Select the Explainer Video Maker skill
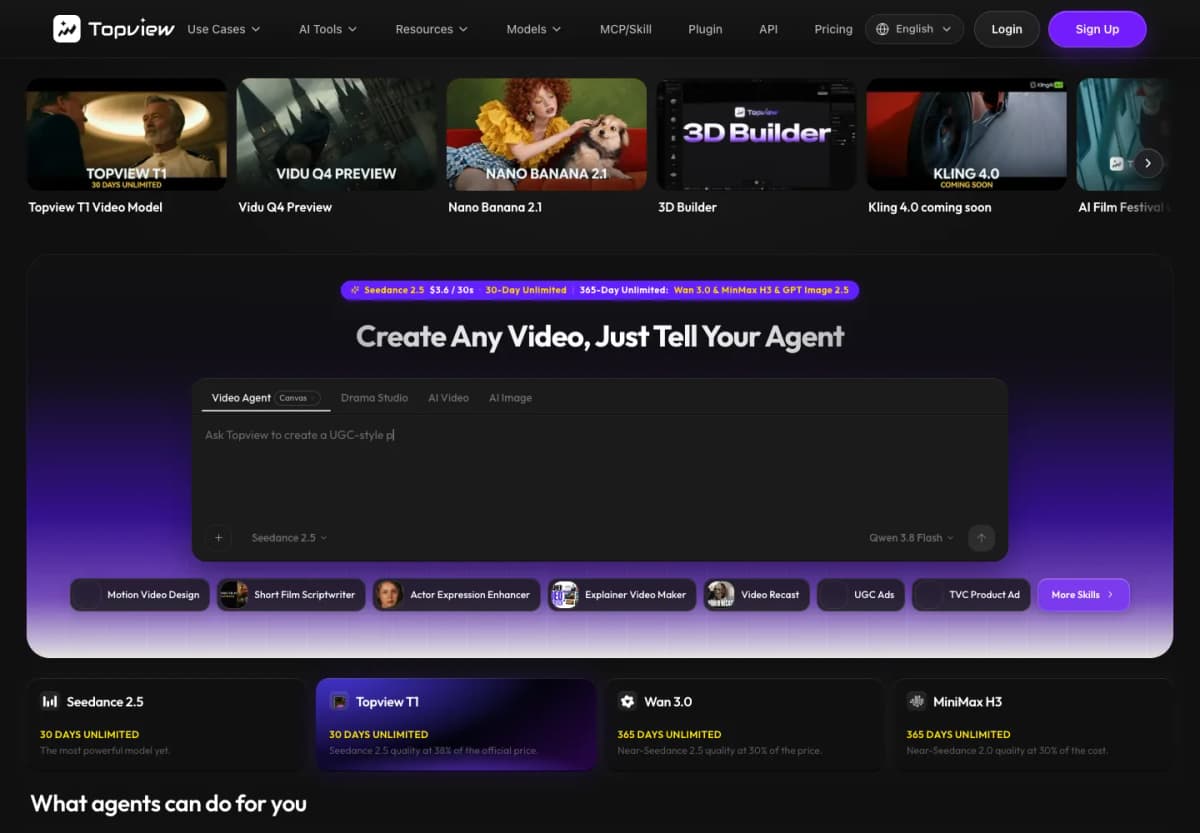The height and width of the screenshot is (833, 1200). (x=622, y=595)
